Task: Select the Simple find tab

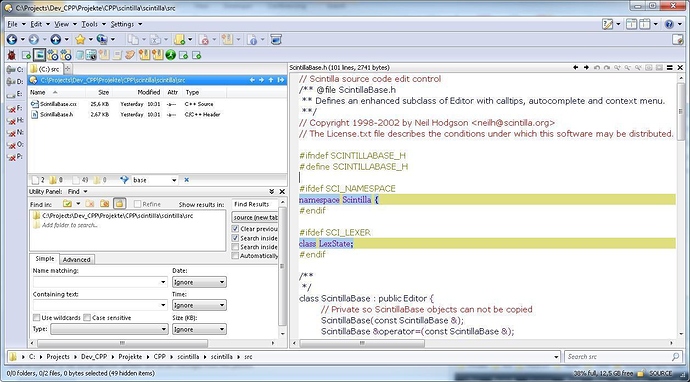Action: click(x=44, y=259)
